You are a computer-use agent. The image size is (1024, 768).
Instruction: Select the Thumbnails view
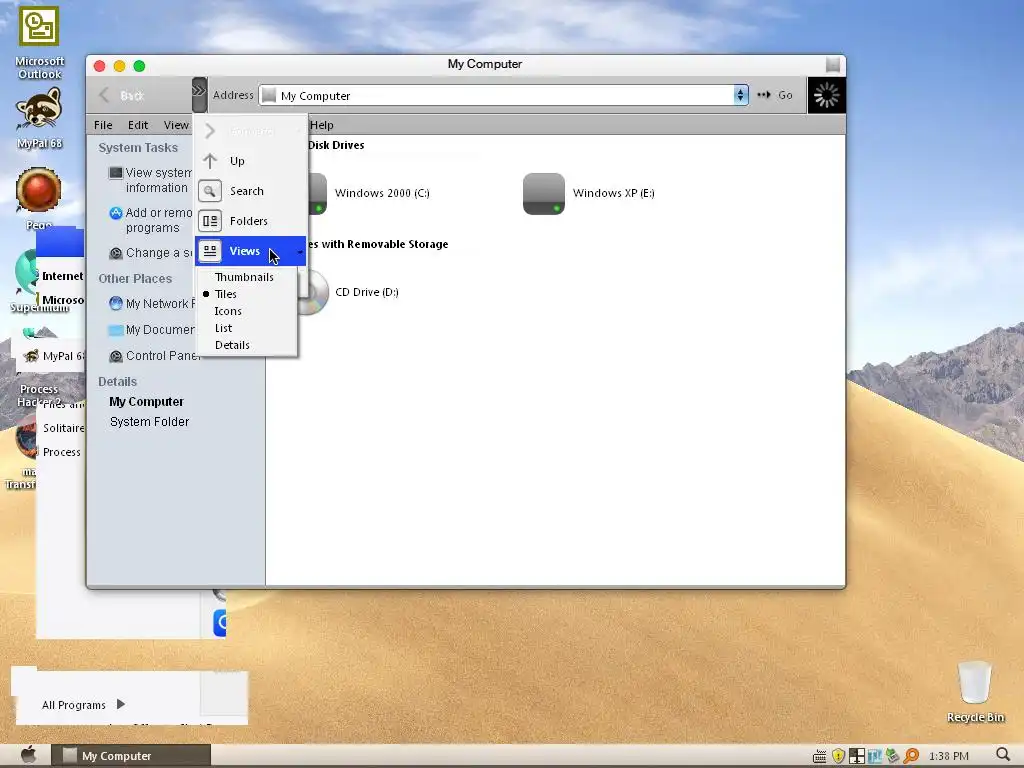click(x=244, y=277)
